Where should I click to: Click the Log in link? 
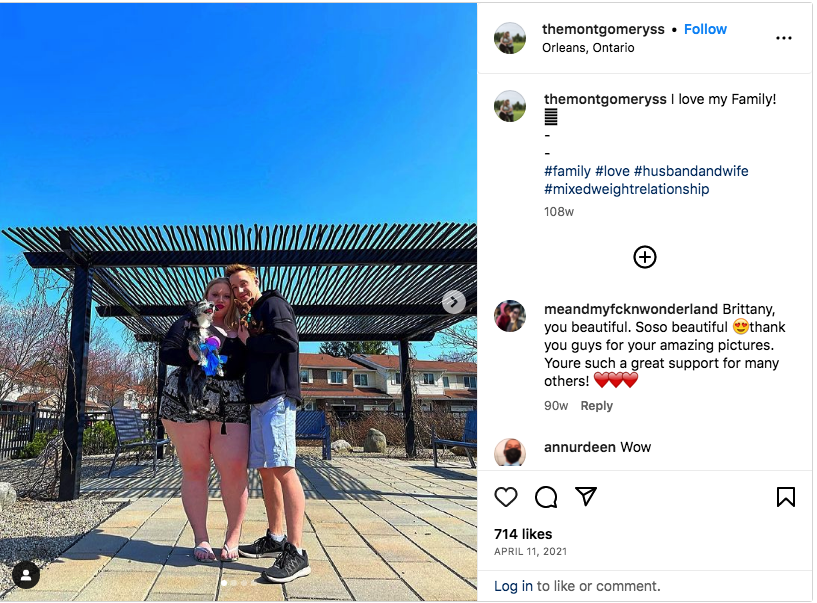coord(513,586)
